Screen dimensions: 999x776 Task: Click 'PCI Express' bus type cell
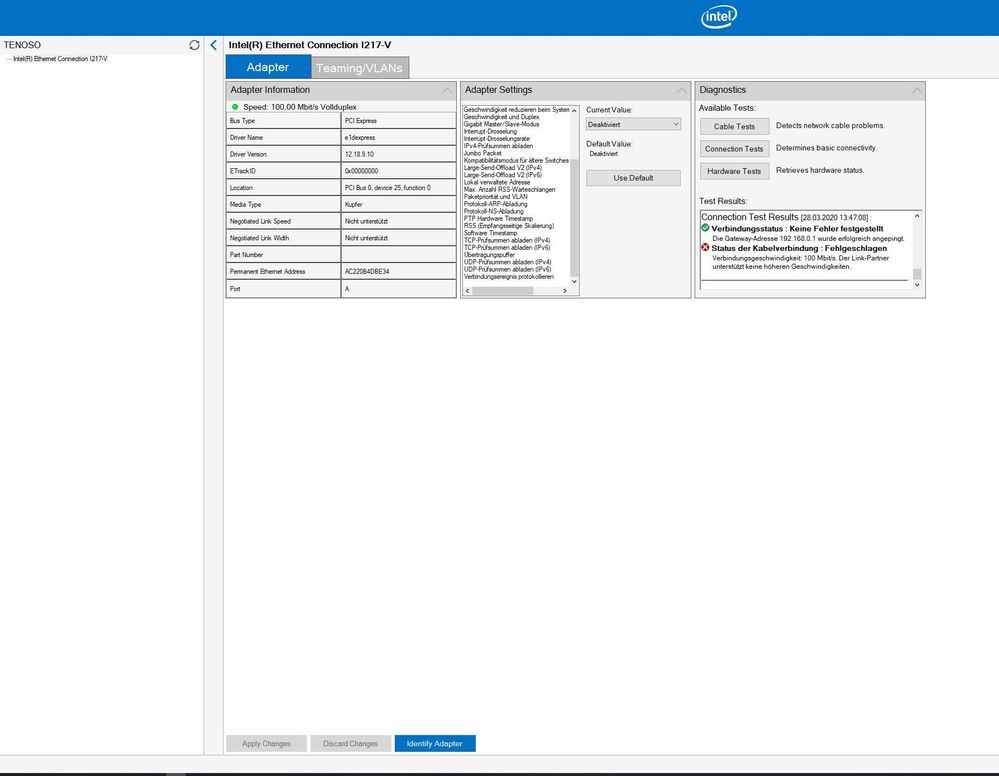tap(399, 120)
